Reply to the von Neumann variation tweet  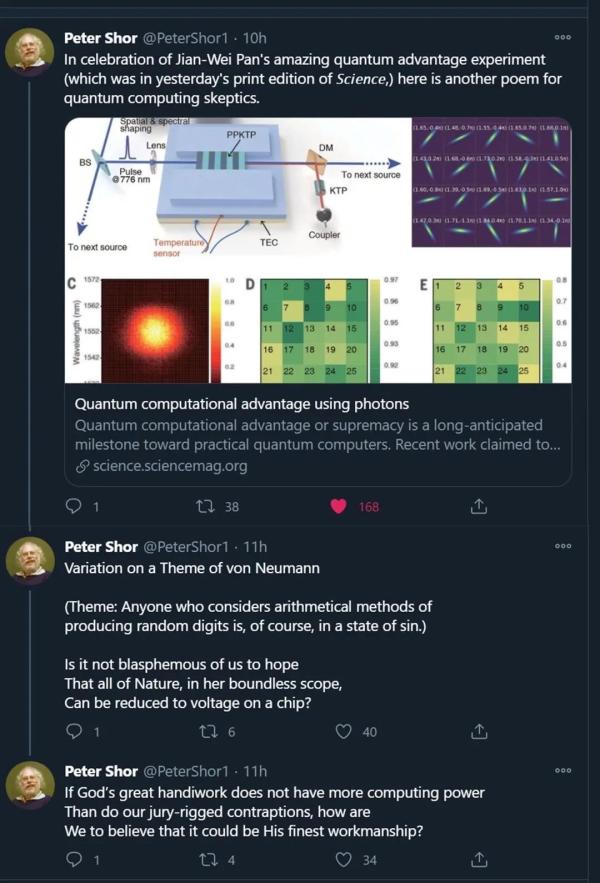(x=73, y=732)
